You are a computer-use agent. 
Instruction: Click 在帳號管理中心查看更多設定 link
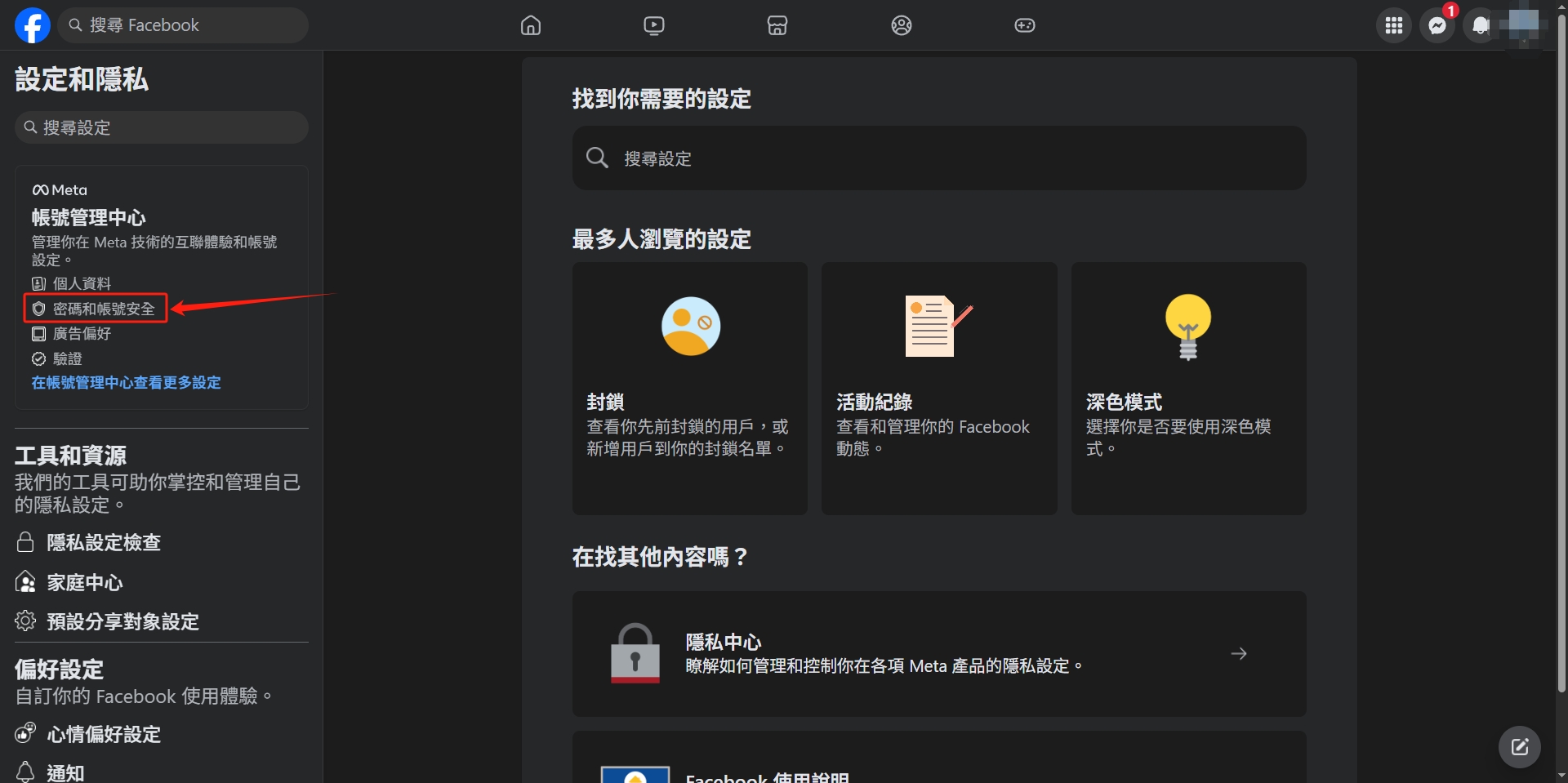pos(126,382)
